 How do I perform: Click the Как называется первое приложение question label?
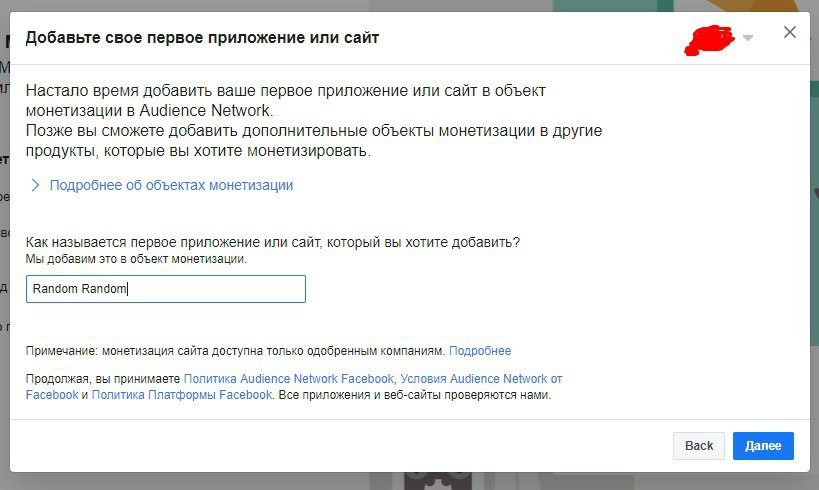click(x=273, y=243)
